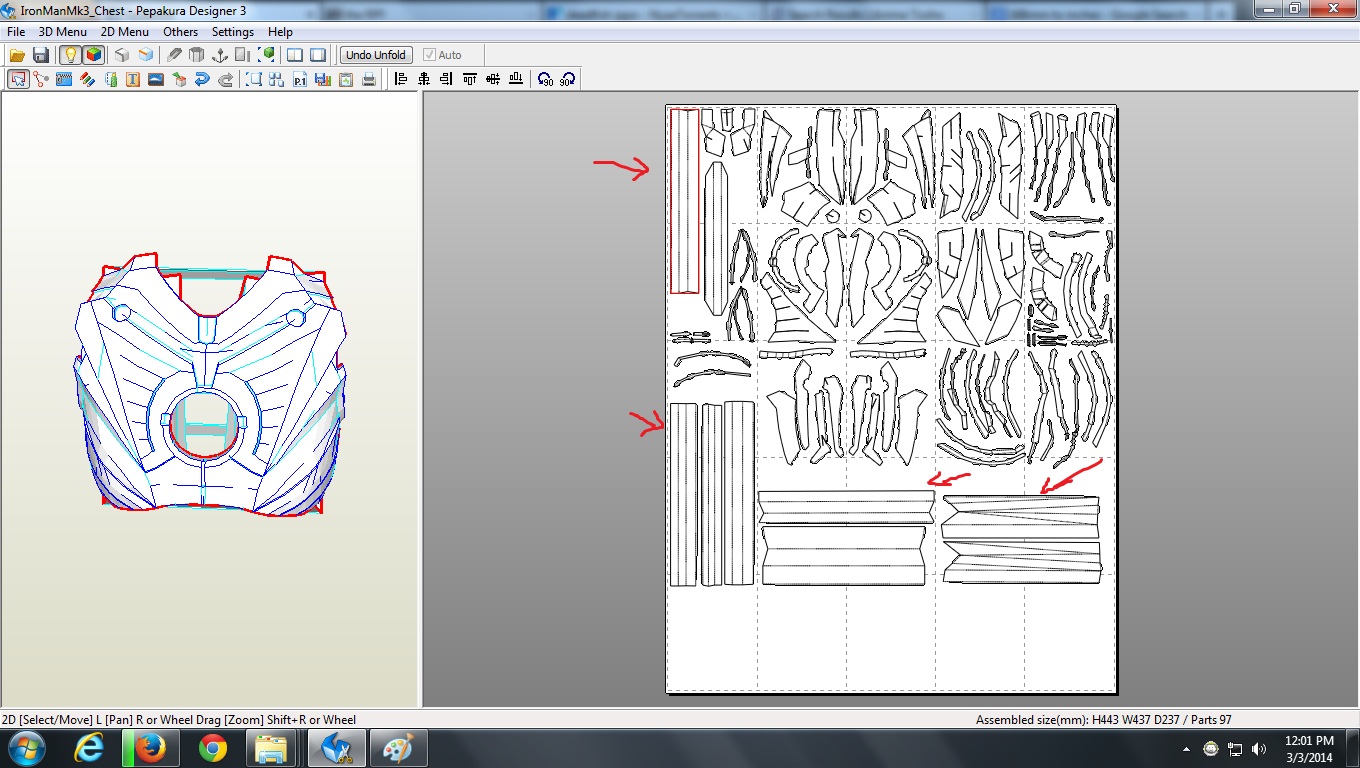Launch Internet Explorer from taskbar

coord(89,748)
